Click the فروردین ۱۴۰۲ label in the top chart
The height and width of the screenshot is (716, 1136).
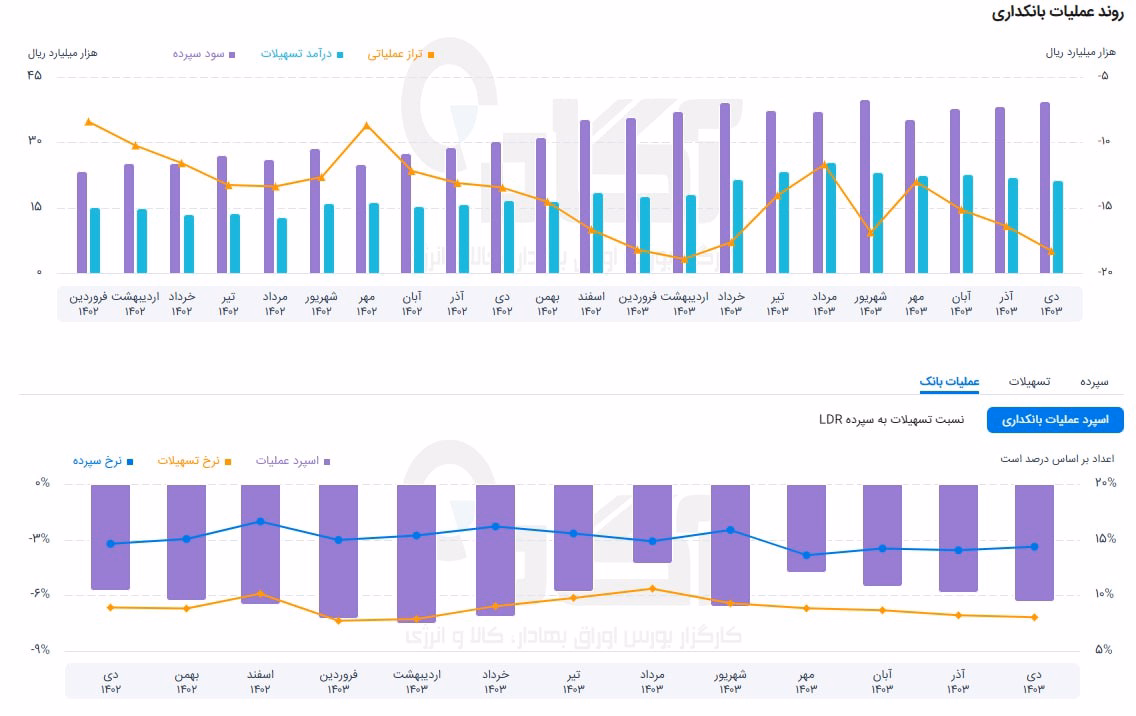point(88,304)
